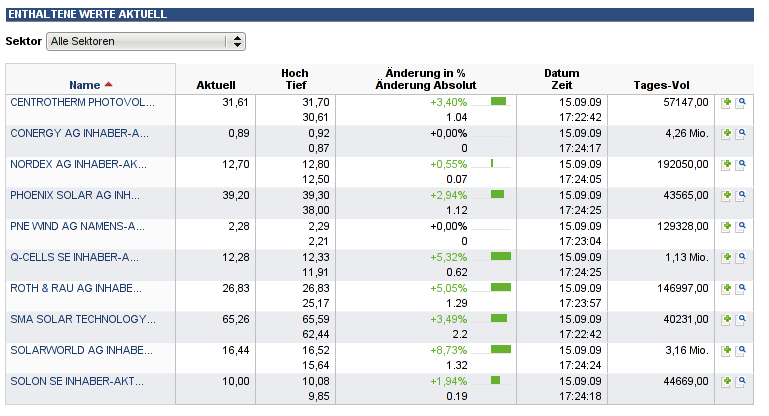Sort the table by the Name column
Viewport: 769px width, 416px height.
pos(85,85)
